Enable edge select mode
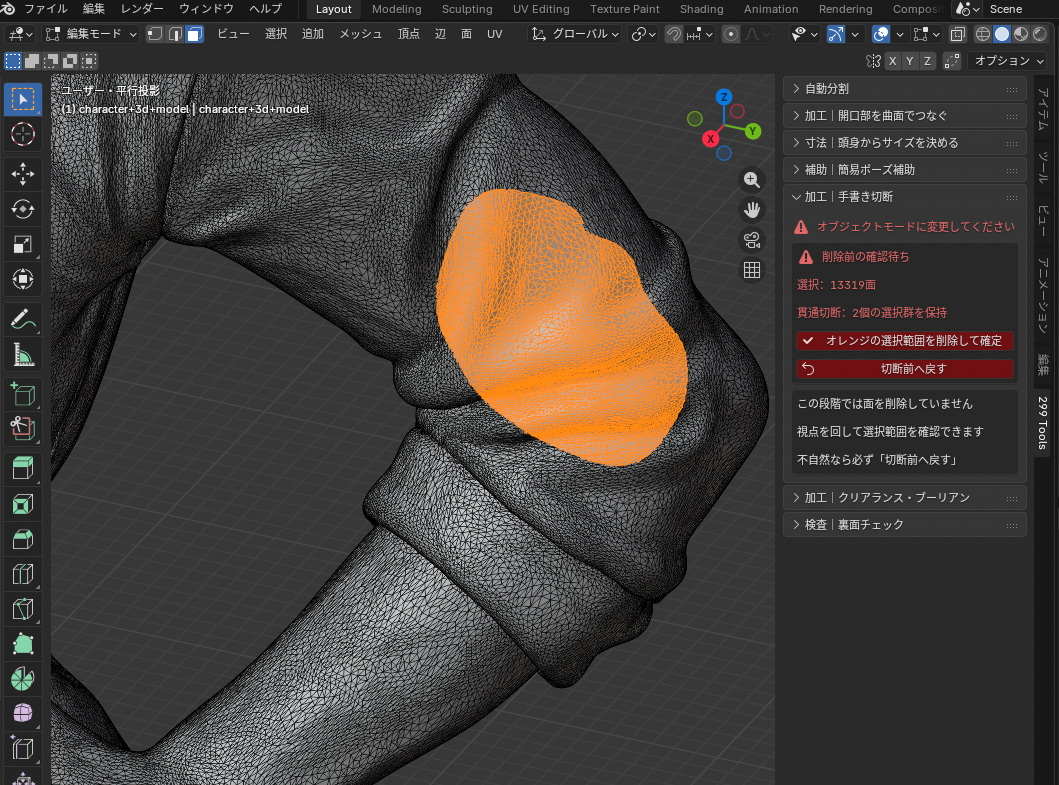This screenshot has width=1059, height=785. point(175,34)
